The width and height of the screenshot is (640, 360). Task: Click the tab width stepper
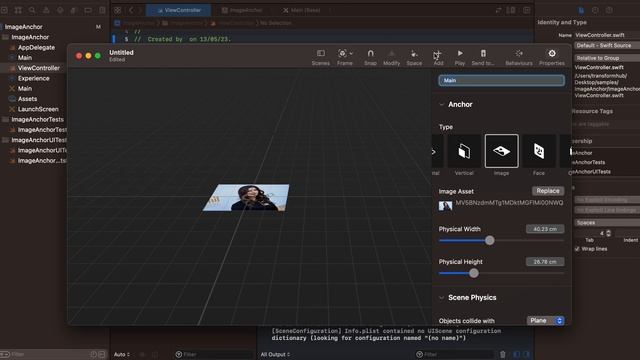tap(609, 233)
